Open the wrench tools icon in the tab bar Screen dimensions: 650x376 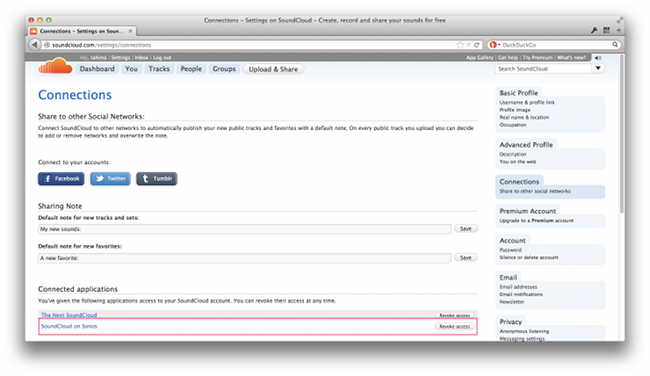[x=594, y=30]
